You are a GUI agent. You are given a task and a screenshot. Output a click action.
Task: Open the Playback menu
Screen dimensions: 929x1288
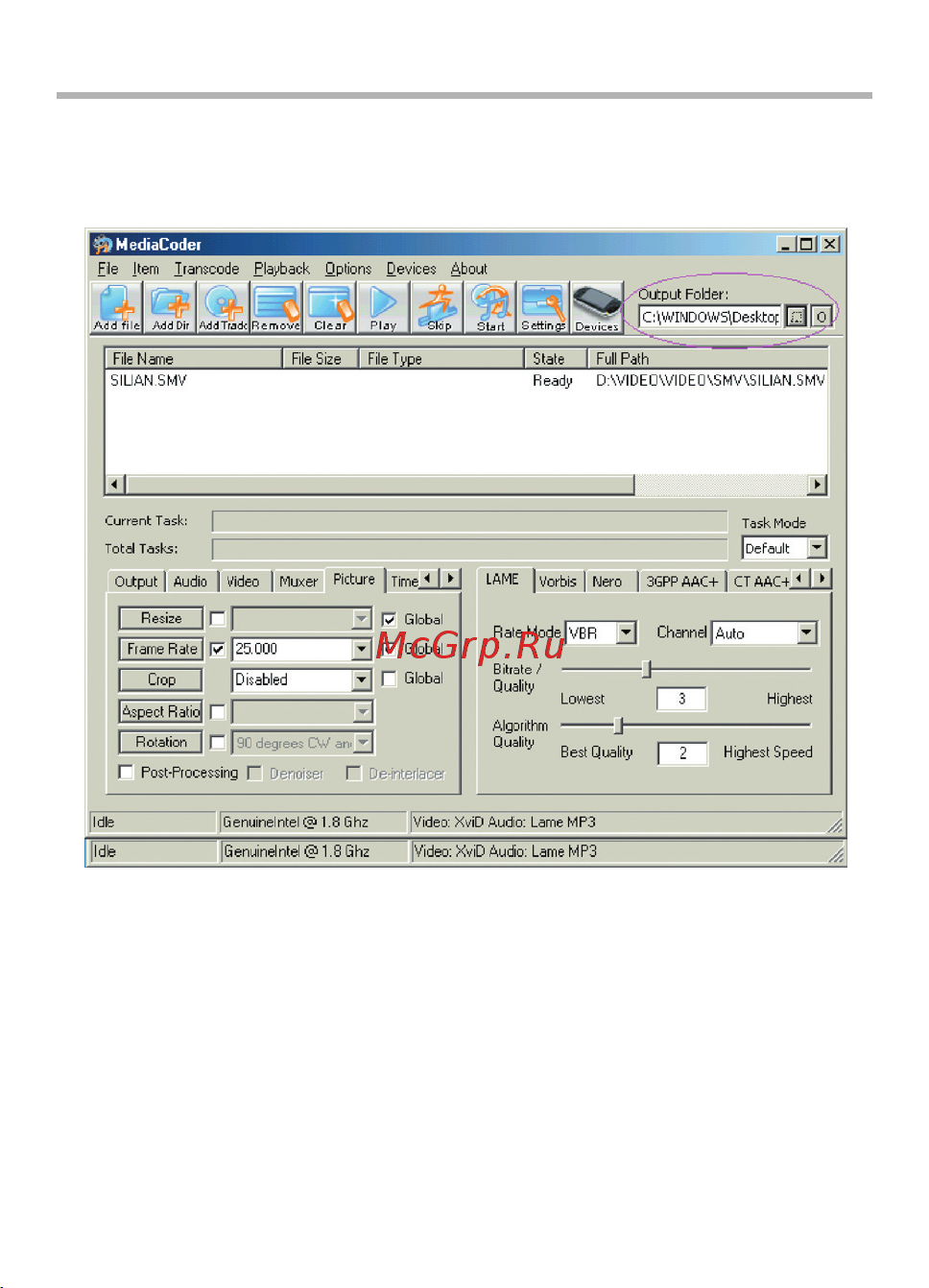[x=281, y=269]
